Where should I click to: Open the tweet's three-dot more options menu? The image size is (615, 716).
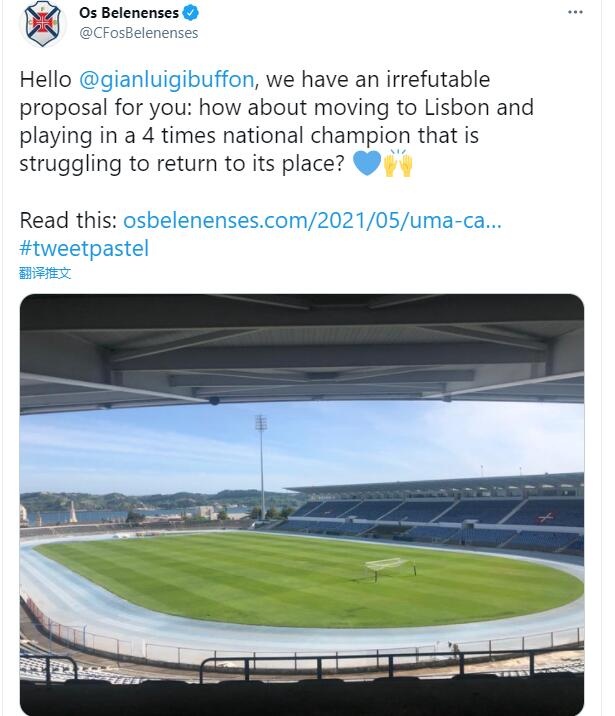pos(574,13)
